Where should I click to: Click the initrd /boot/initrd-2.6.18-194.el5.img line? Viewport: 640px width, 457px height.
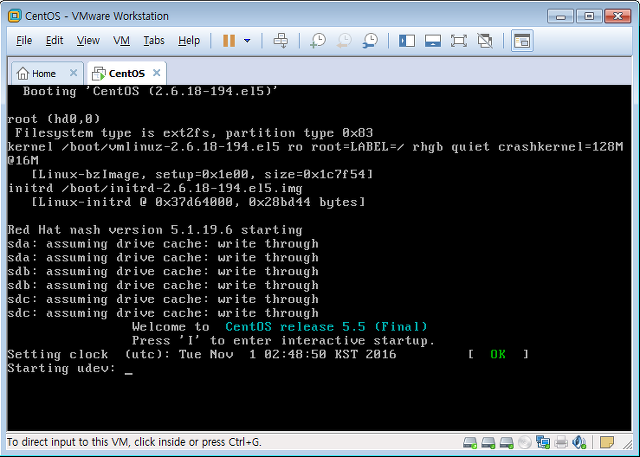[155, 189]
